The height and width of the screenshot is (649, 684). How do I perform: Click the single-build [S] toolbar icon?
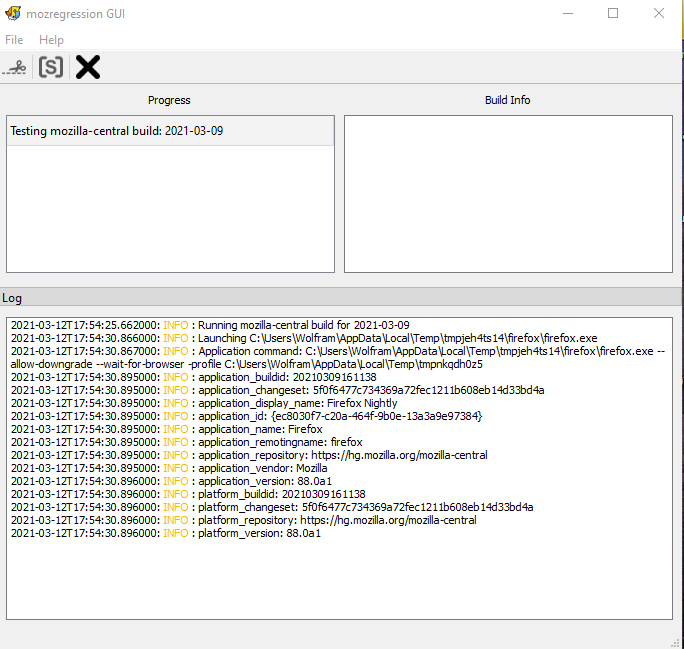point(51,67)
